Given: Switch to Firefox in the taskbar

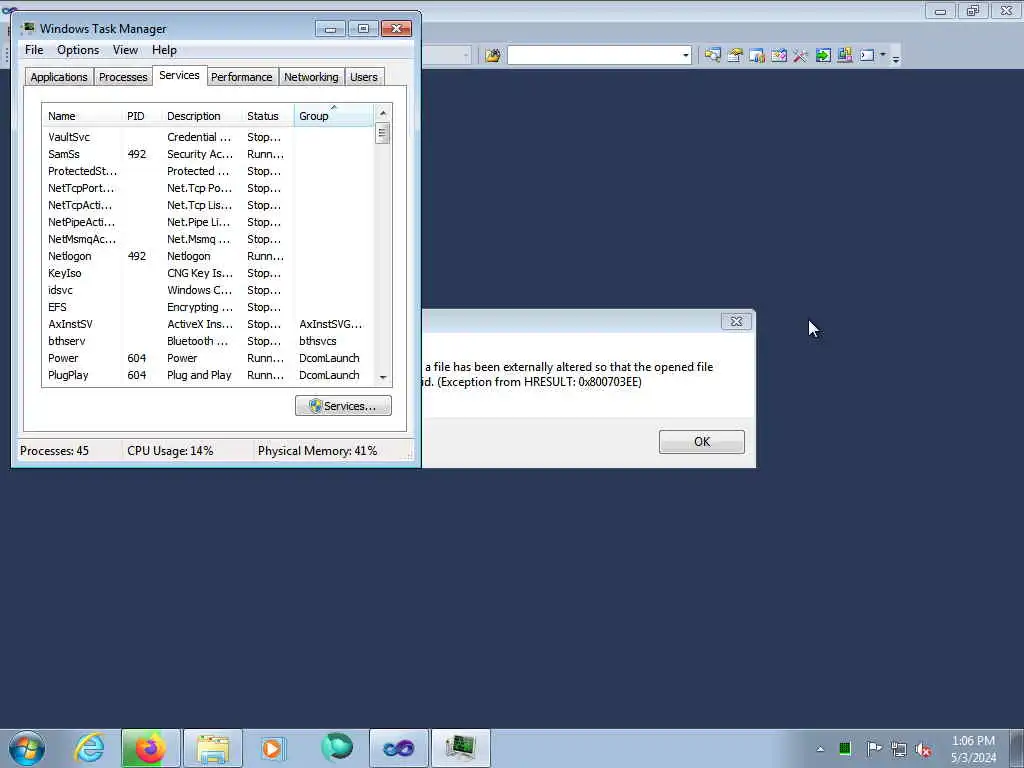Looking at the screenshot, I should pyautogui.click(x=150, y=748).
